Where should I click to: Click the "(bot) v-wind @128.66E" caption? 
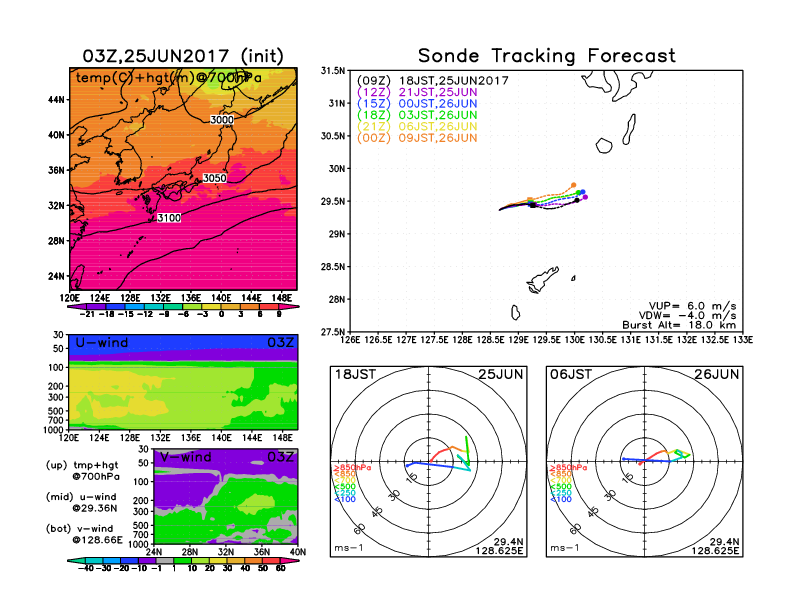click(84, 534)
